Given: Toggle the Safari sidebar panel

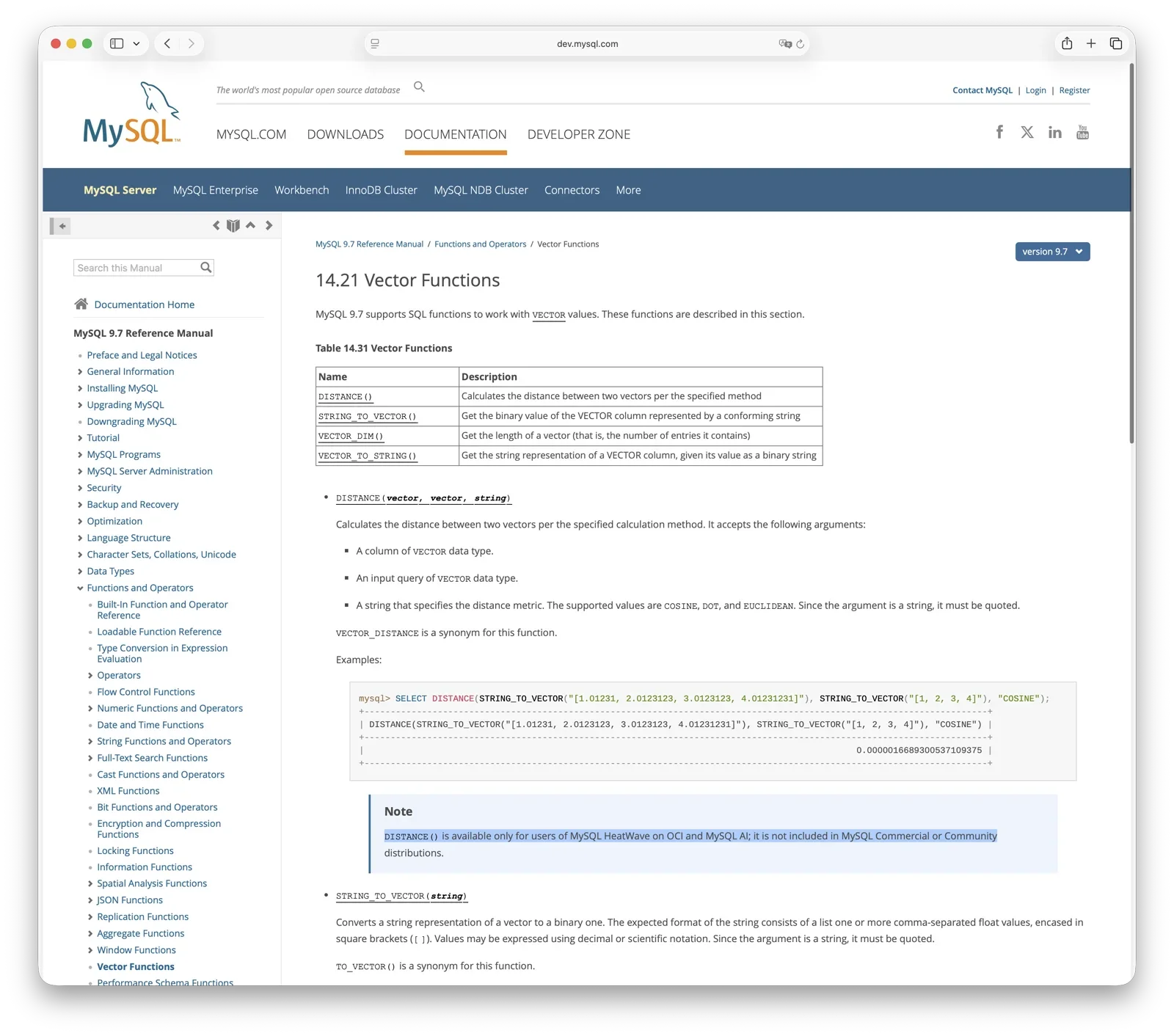Looking at the screenshot, I should pos(115,43).
